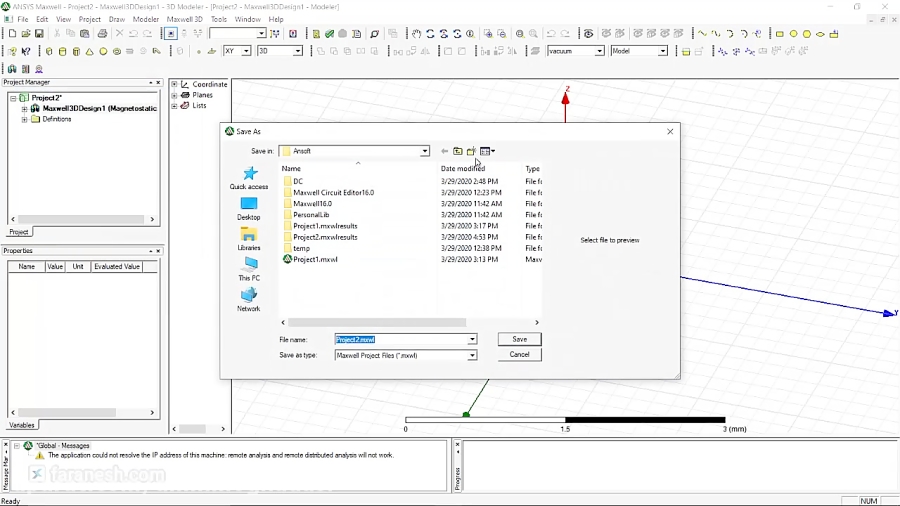Choose the Draw cone tool
Viewport: 900px width, 506px height.
90,51
